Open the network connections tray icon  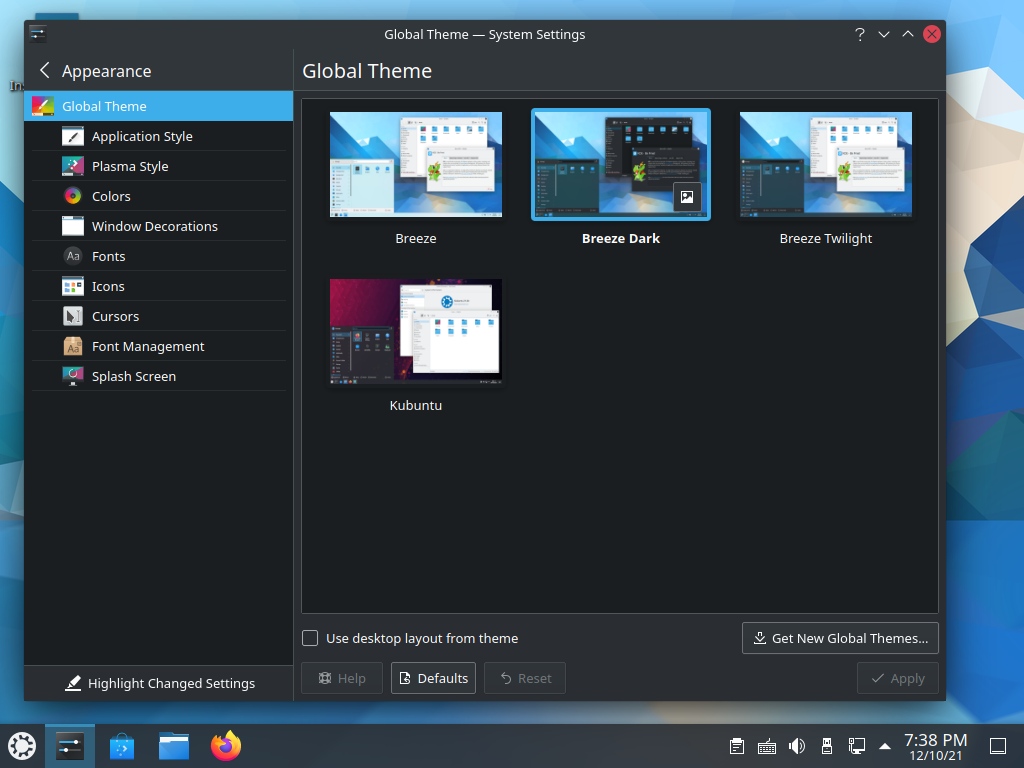coord(857,746)
